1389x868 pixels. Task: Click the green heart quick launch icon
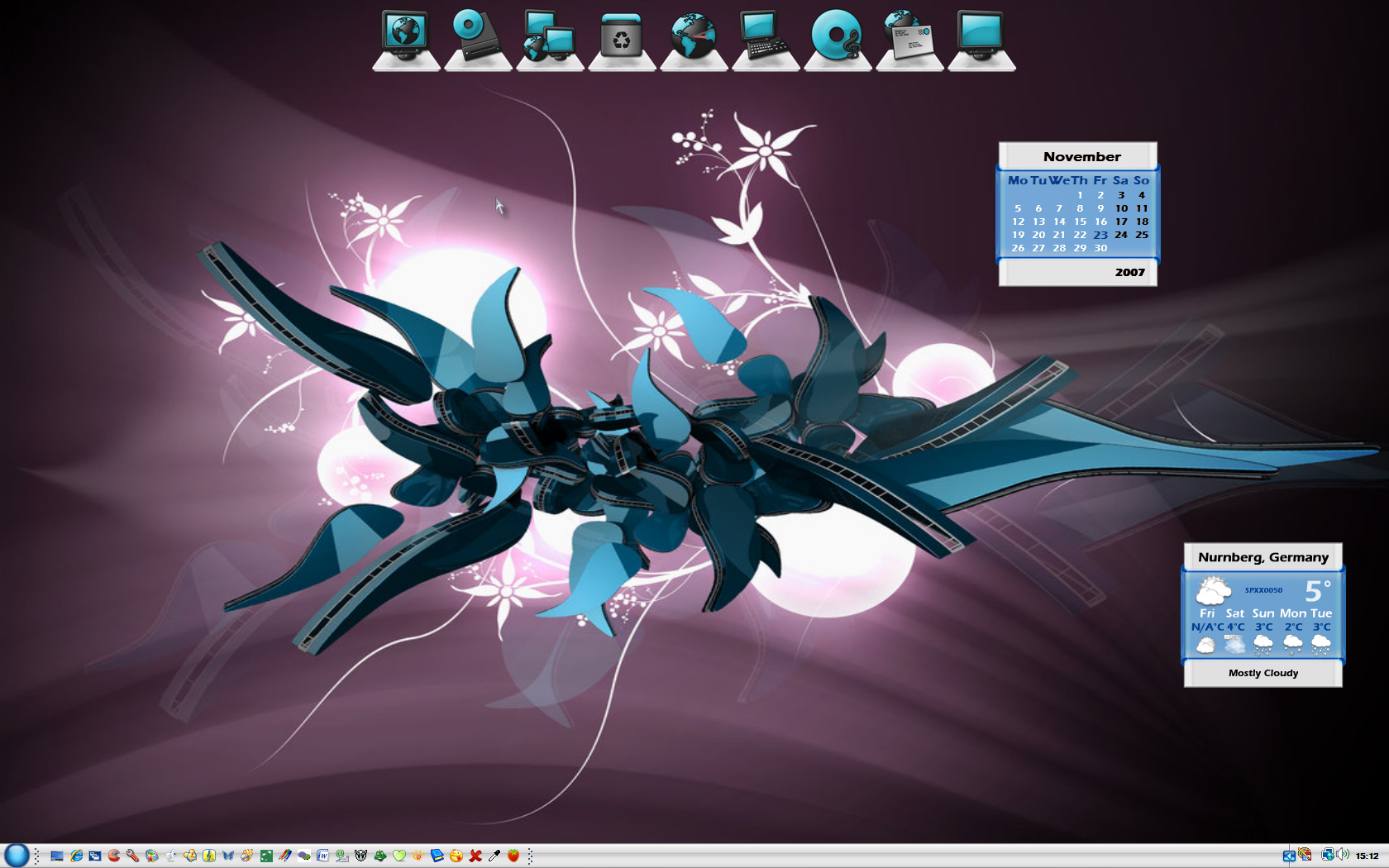(399, 856)
